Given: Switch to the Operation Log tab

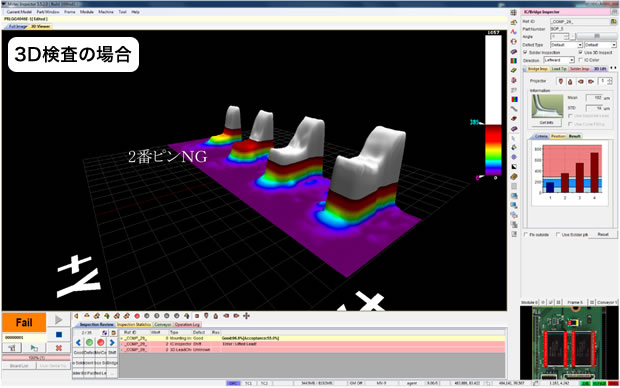Looking at the screenshot, I should tap(187, 325).
